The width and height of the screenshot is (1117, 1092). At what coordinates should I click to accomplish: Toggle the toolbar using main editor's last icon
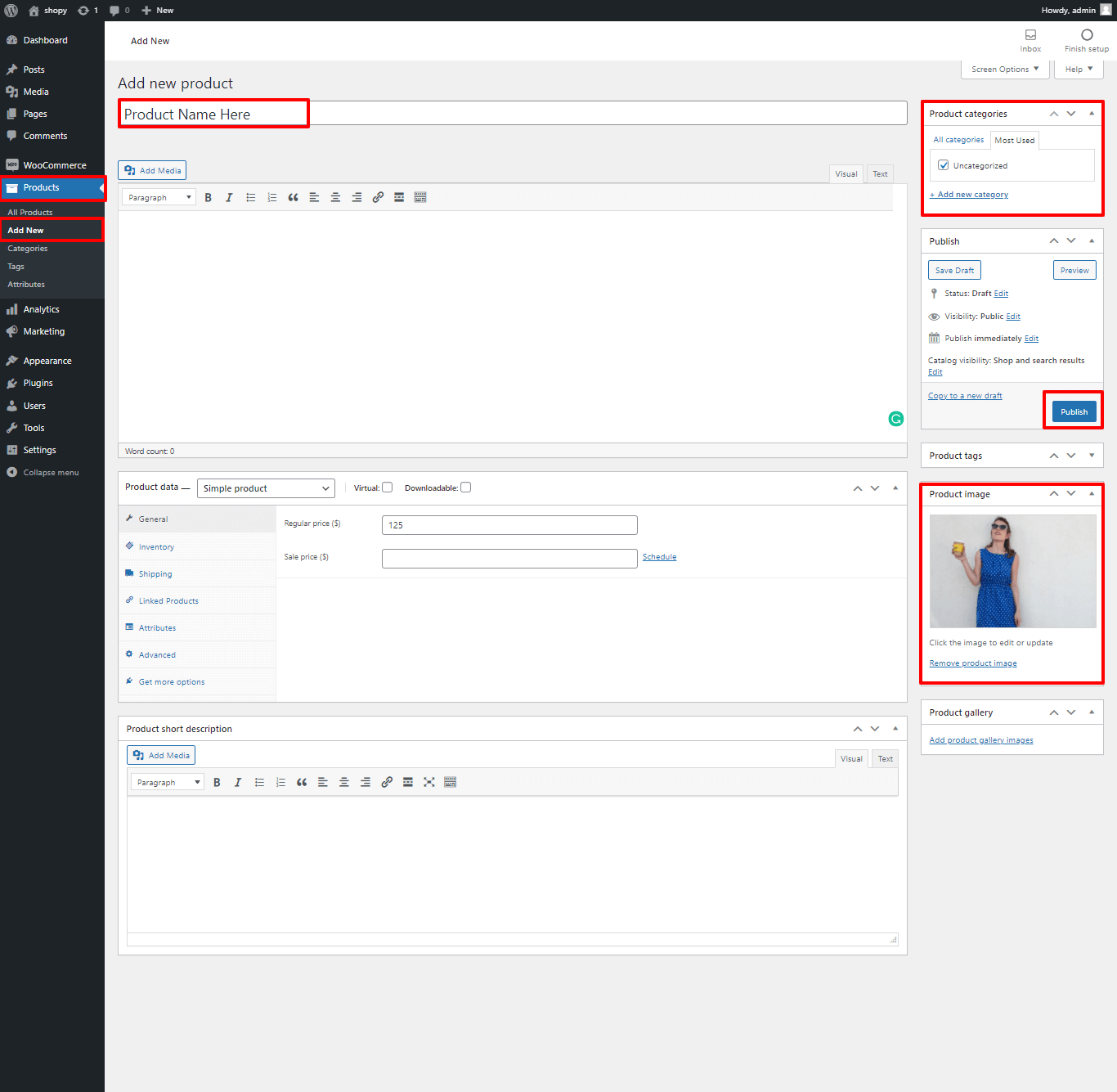coord(420,198)
